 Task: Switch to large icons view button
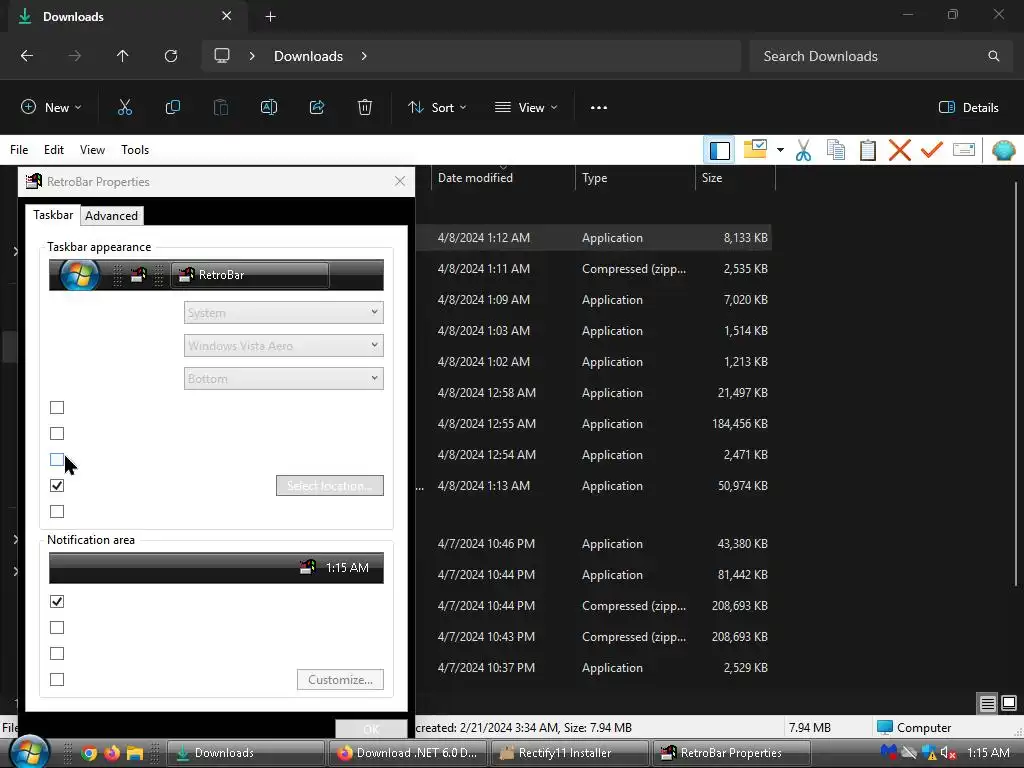tap(1009, 703)
